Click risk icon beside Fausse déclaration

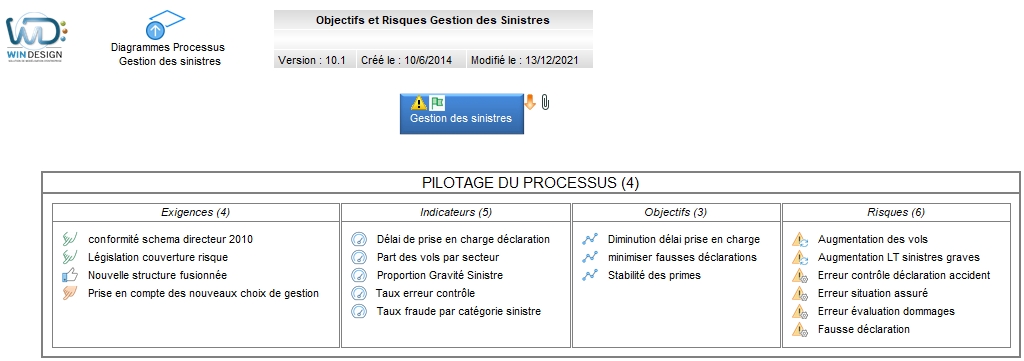click(x=801, y=329)
